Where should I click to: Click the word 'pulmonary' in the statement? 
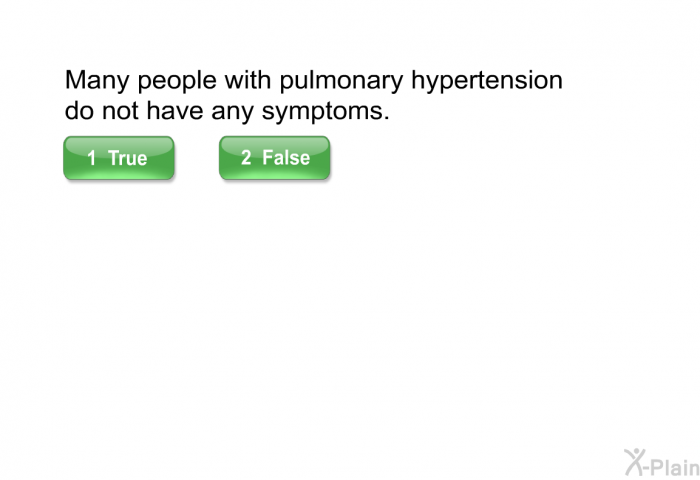[x=342, y=81]
